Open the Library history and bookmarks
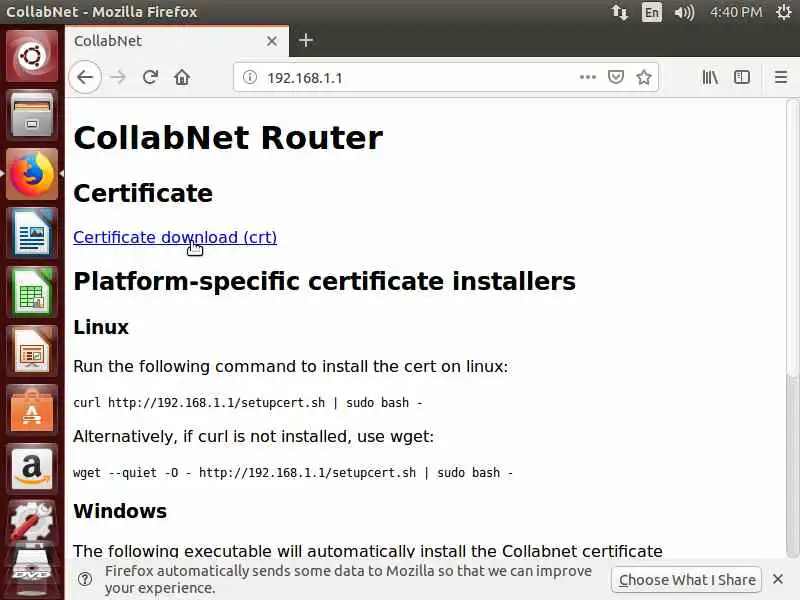The width and height of the screenshot is (800, 600). tap(710, 78)
